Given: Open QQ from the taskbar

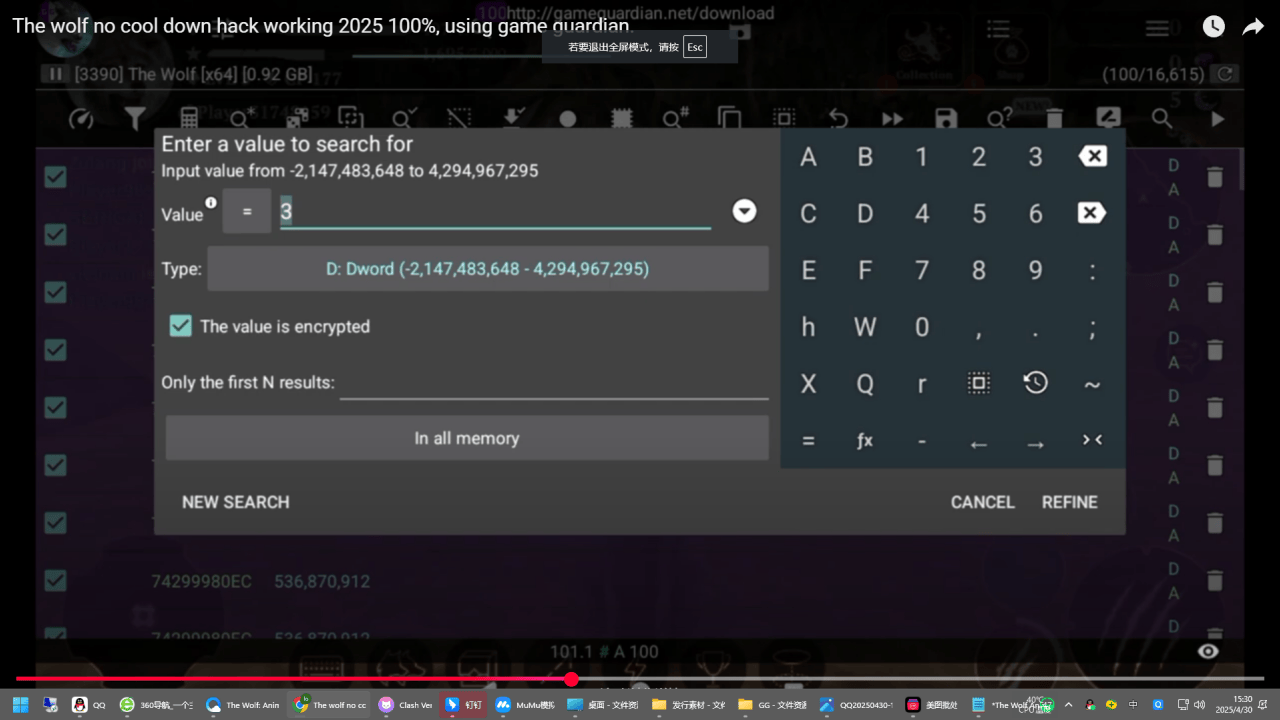Looking at the screenshot, I should [x=88, y=705].
